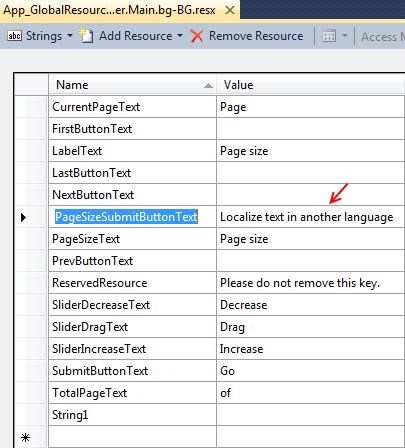Select the SliderDecreaseText name cell
Image resolution: width=405 pixels, height=448 pixels.
coord(132,305)
